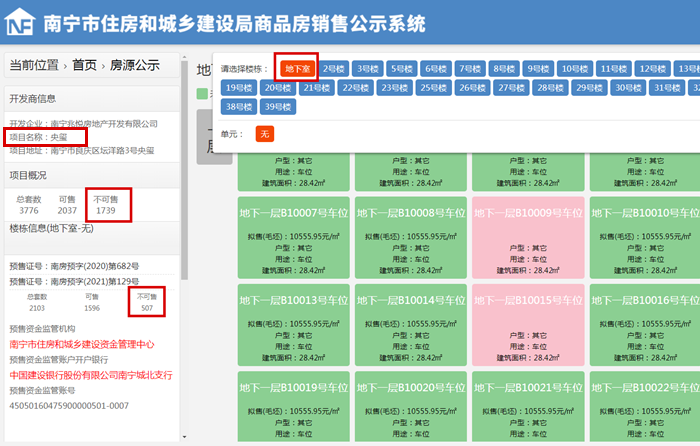The height and width of the screenshot is (446, 700).
Task: Click presale permit (2020)第682号
Action: tap(74, 266)
